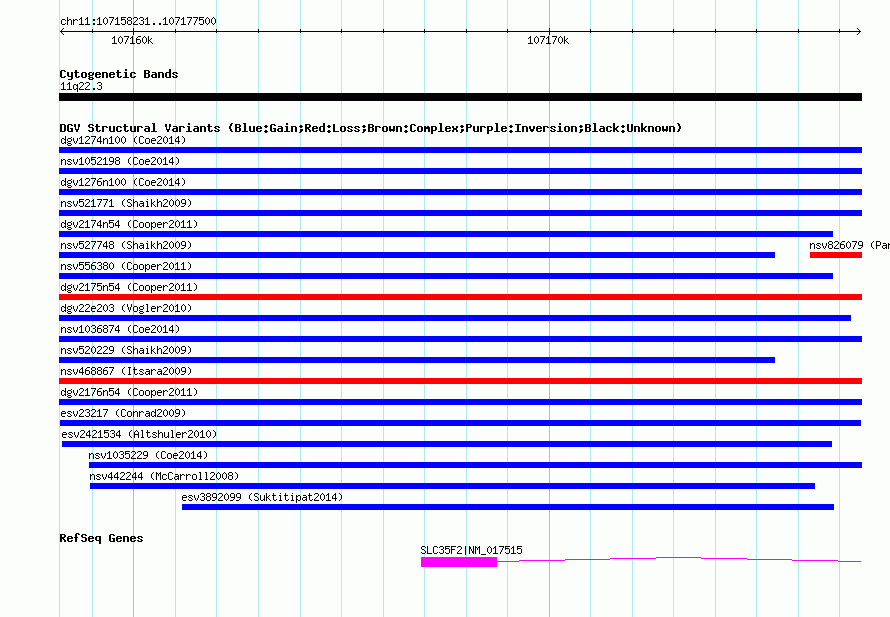This screenshot has height=617, width=890.
Task: Open the DGV Structural Variants track heading
Action: pyautogui.click(x=370, y=128)
